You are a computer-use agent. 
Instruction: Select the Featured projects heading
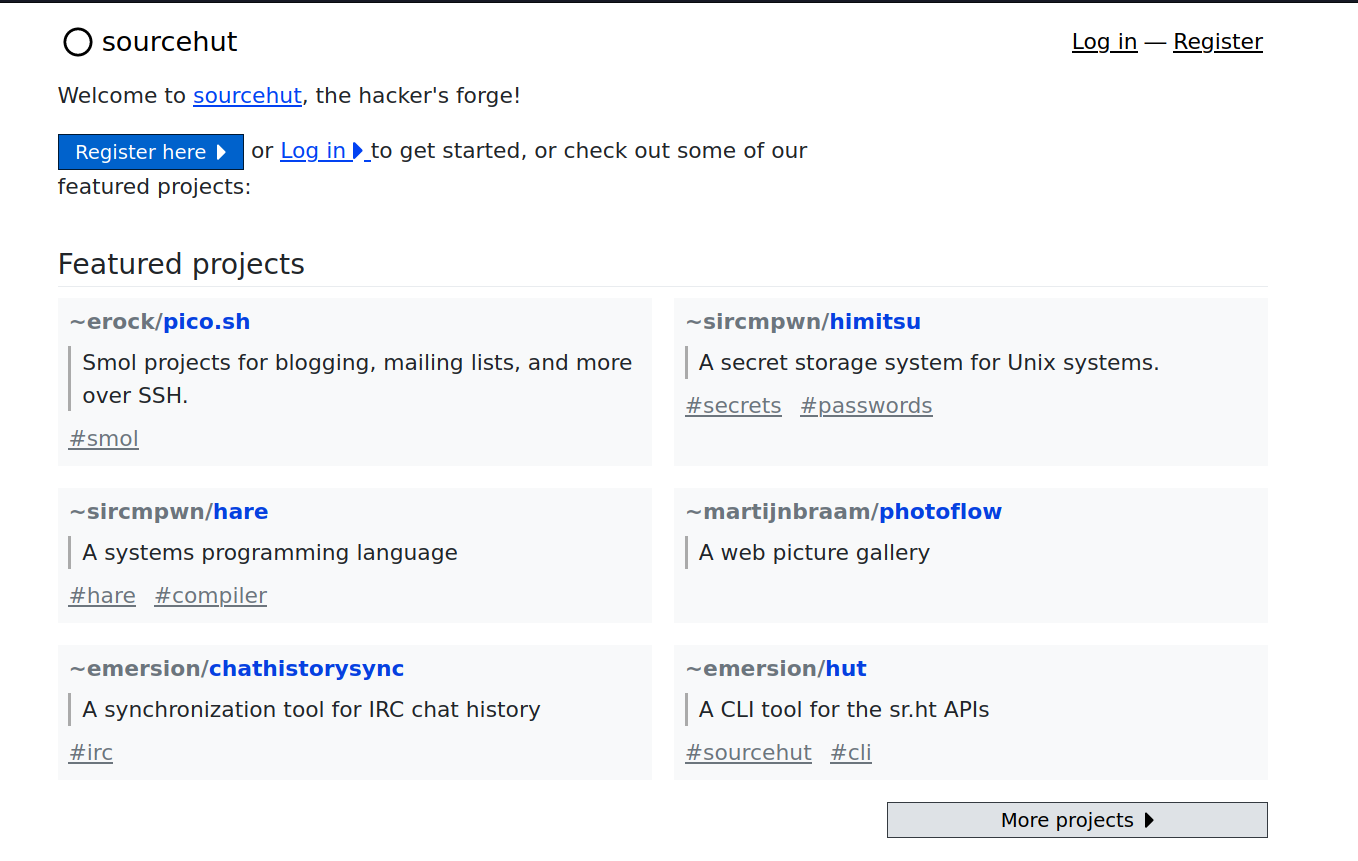[181, 264]
